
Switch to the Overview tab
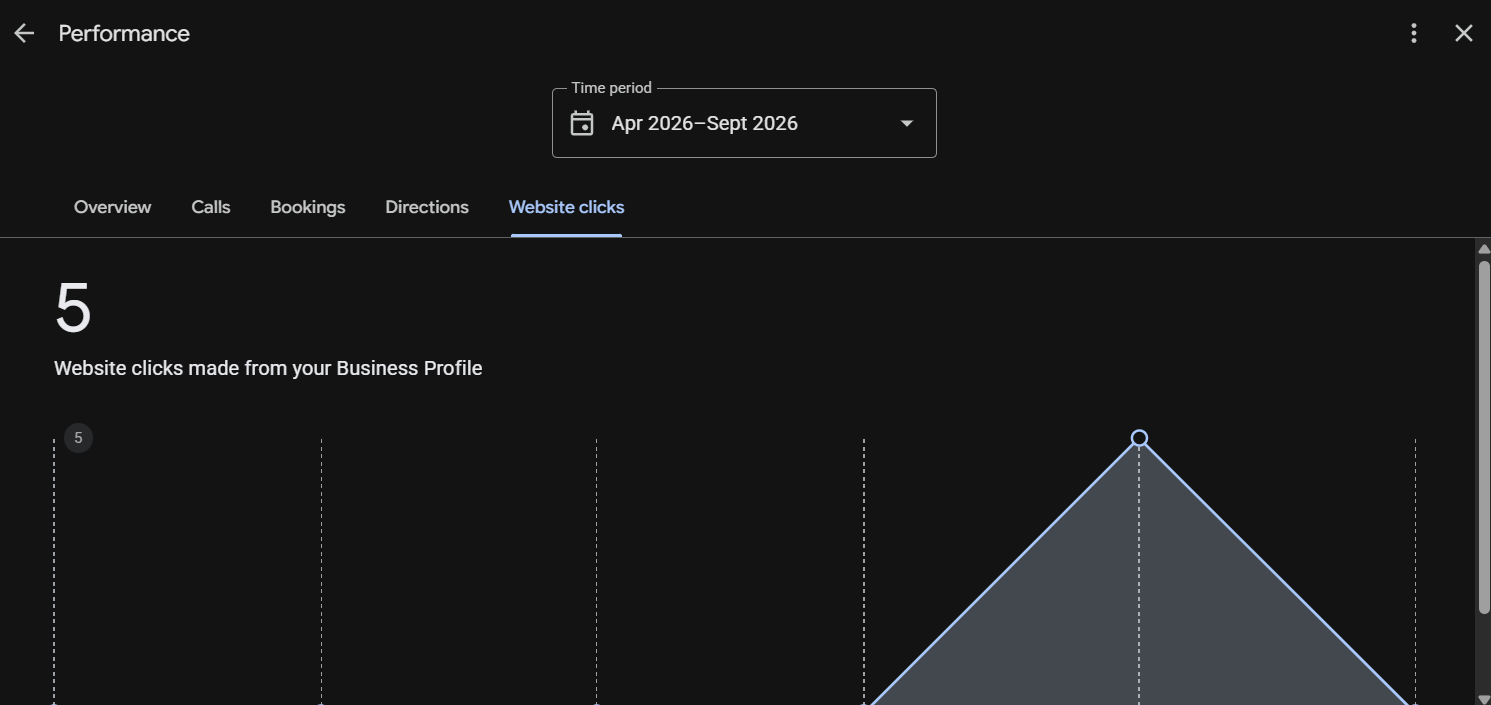click(x=112, y=207)
